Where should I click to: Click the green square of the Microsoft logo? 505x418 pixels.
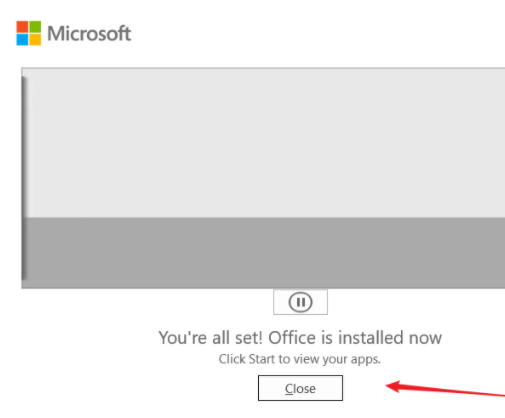(35, 26)
